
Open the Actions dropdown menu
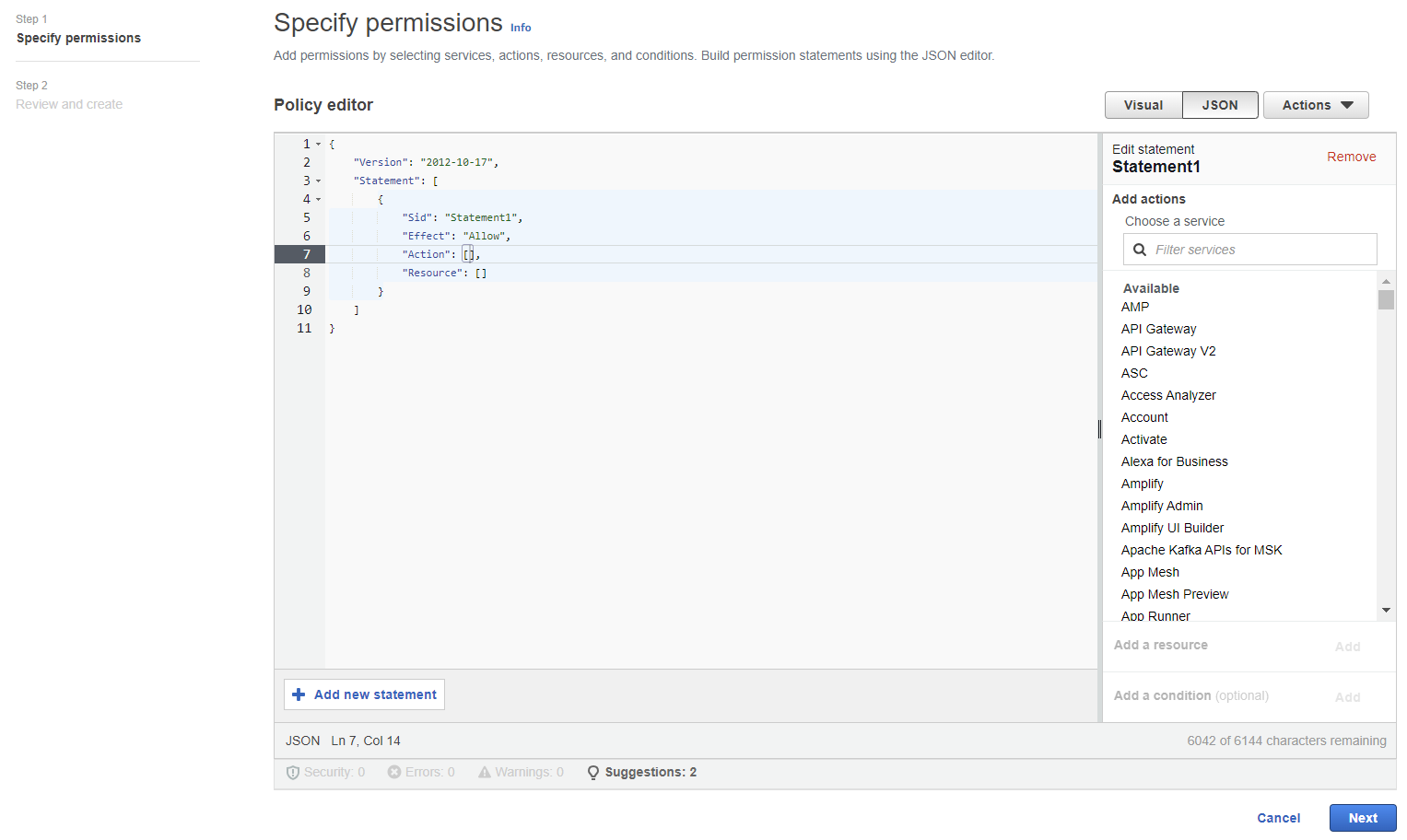coord(1316,105)
